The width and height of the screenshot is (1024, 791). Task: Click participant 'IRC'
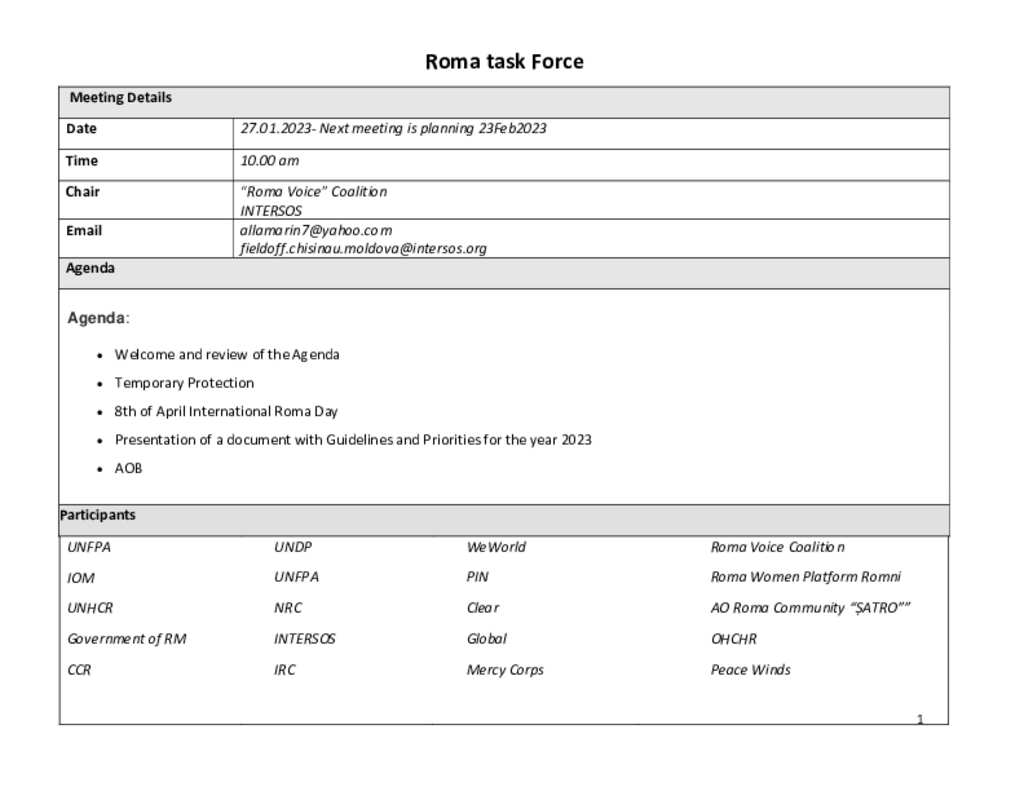pyautogui.click(x=285, y=670)
